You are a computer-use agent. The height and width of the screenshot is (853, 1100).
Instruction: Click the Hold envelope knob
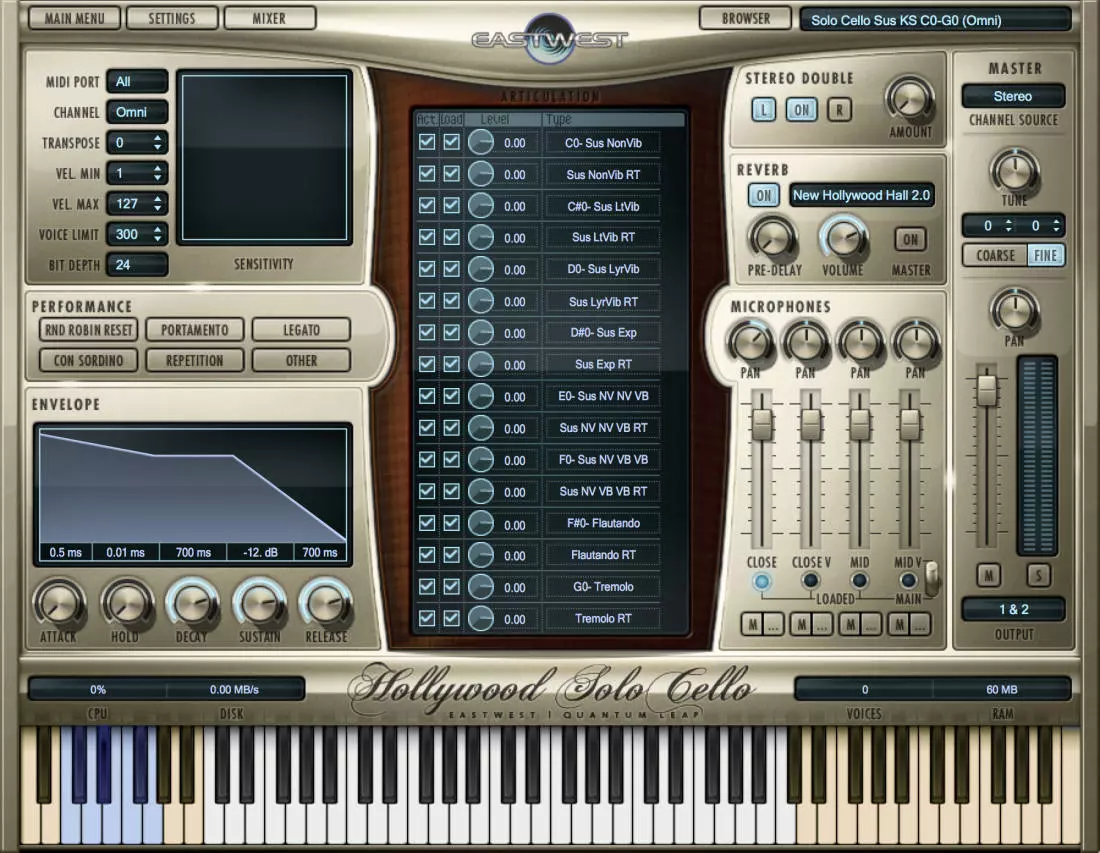click(x=126, y=603)
